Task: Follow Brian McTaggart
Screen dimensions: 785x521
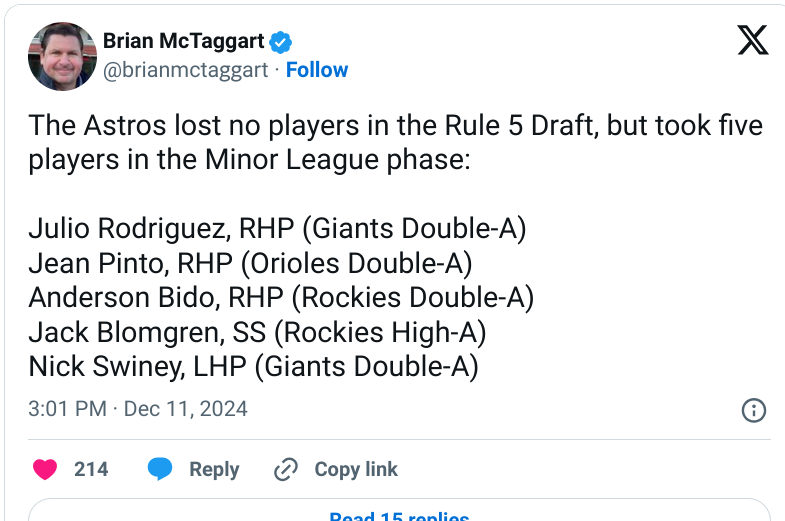Action: (x=317, y=70)
